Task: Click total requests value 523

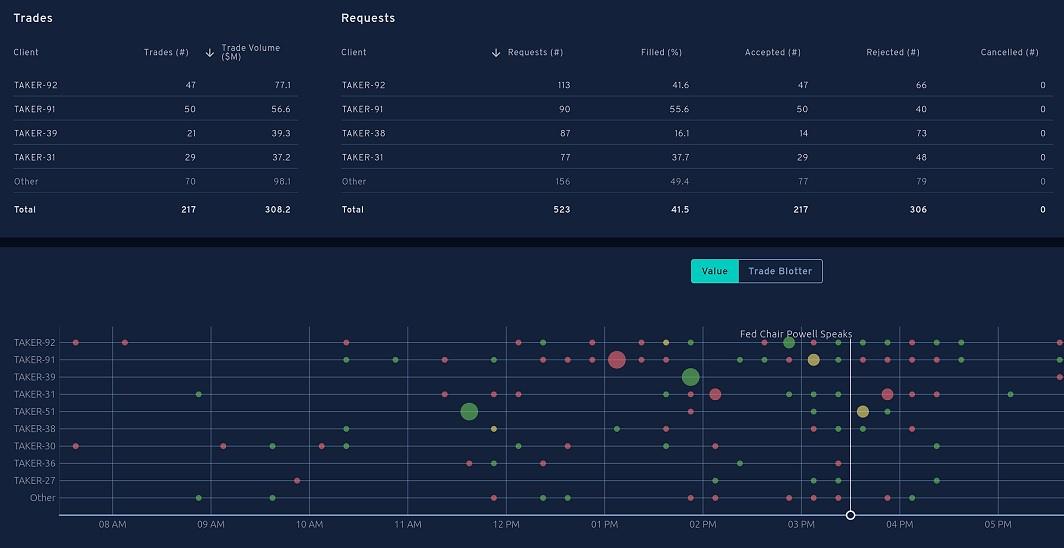Action: (563, 210)
